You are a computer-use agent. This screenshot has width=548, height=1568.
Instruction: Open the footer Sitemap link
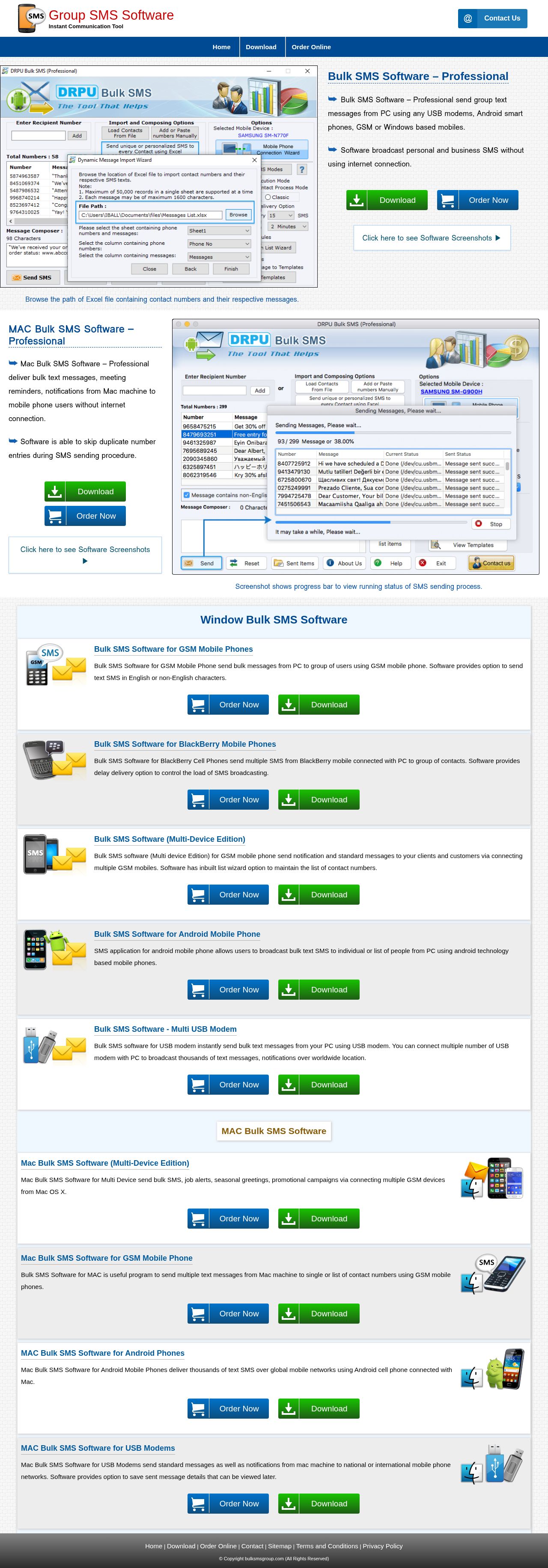(280, 1545)
